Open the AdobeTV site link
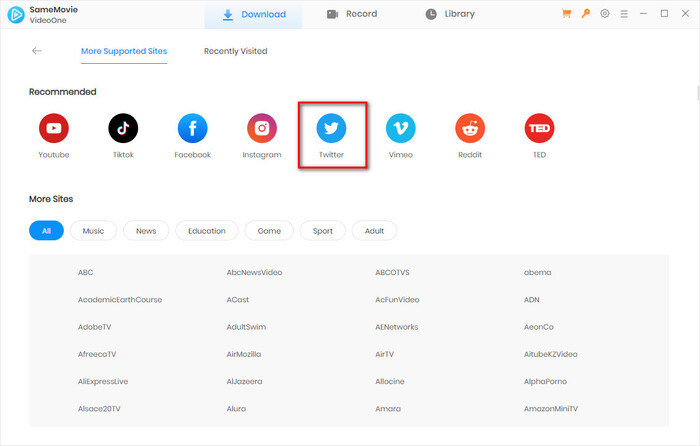 (95, 327)
